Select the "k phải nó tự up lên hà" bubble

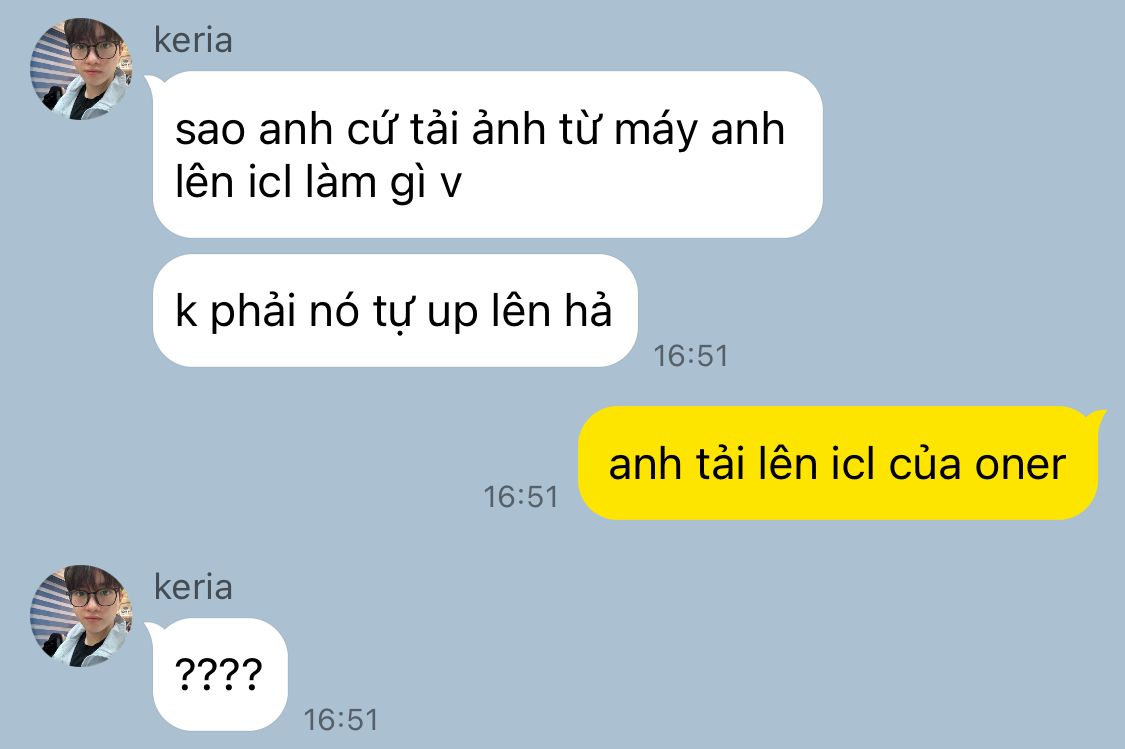coord(395,310)
